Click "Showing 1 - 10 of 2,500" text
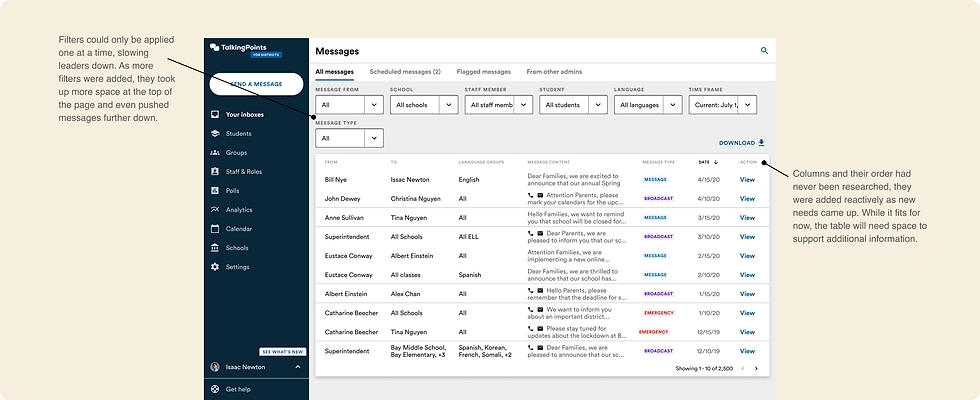Image resolution: width=980 pixels, height=400 pixels. point(704,369)
